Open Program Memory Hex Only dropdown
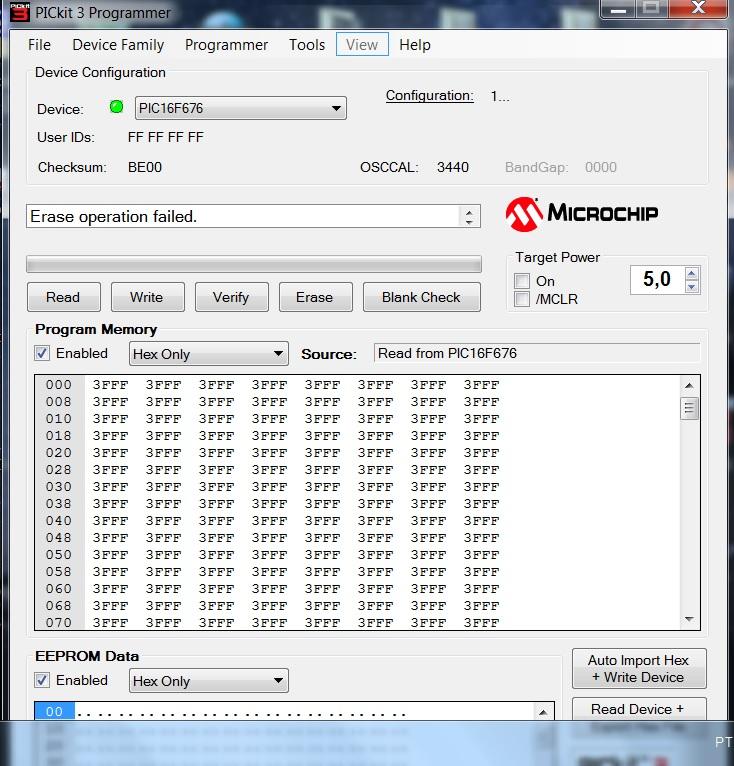The width and height of the screenshot is (734, 766). (209, 354)
